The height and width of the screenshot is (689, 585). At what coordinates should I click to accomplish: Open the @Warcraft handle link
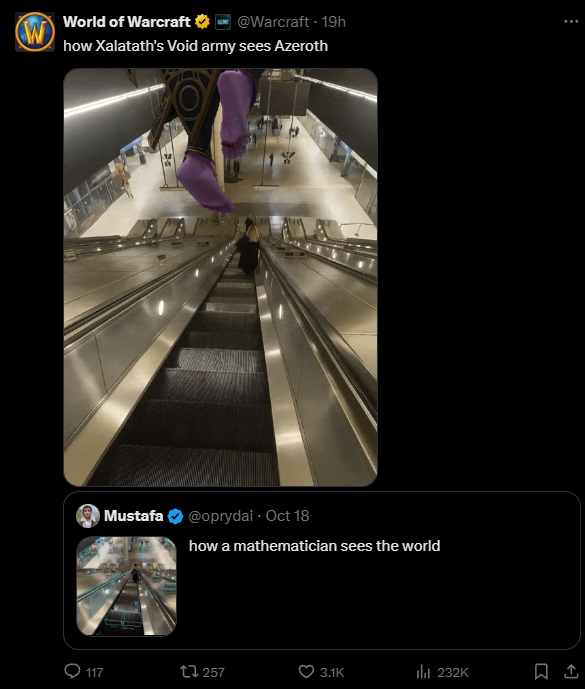[273, 22]
